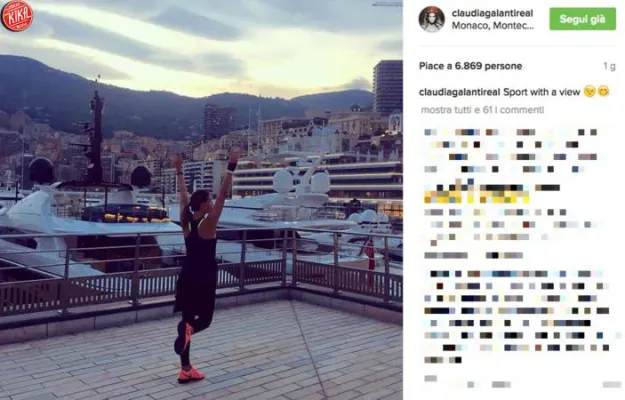Click the tall tower building in photo

(387, 88)
